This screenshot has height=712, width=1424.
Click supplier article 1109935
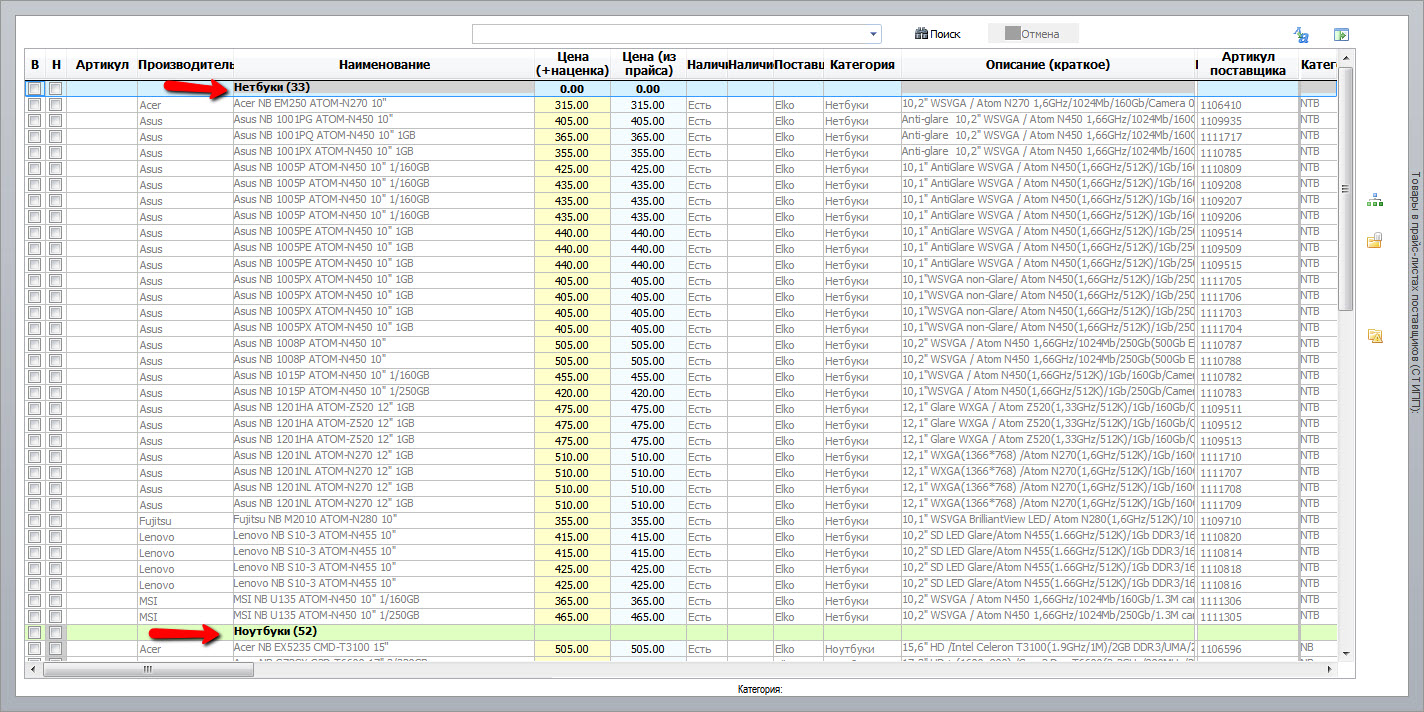(1247, 121)
